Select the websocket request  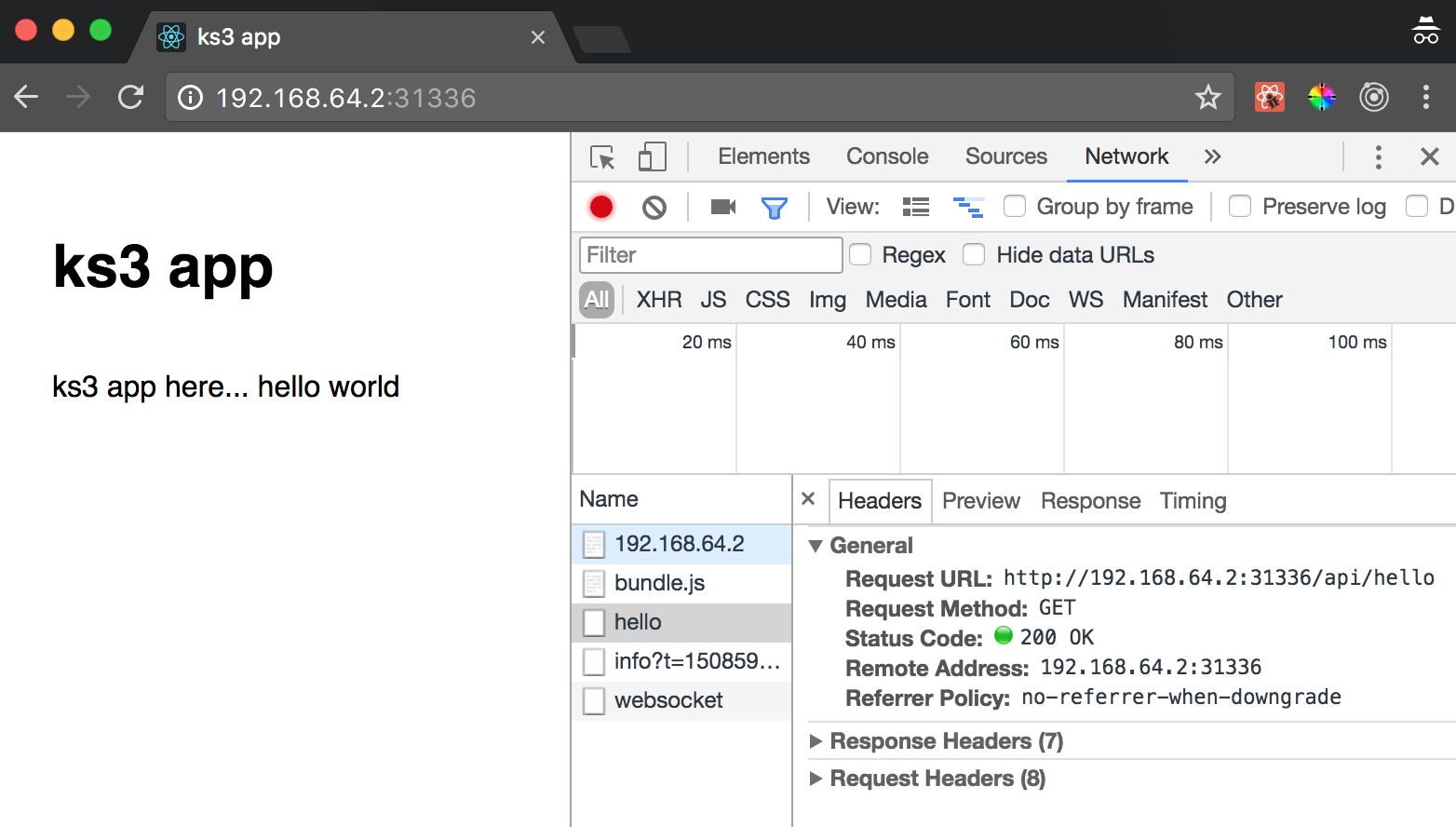coord(681,700)
